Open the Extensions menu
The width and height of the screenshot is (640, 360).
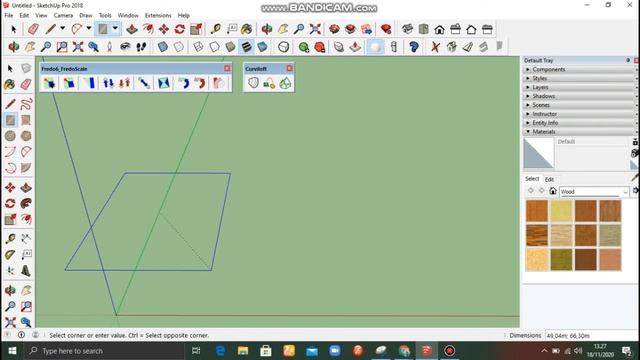tap(158, 15)
